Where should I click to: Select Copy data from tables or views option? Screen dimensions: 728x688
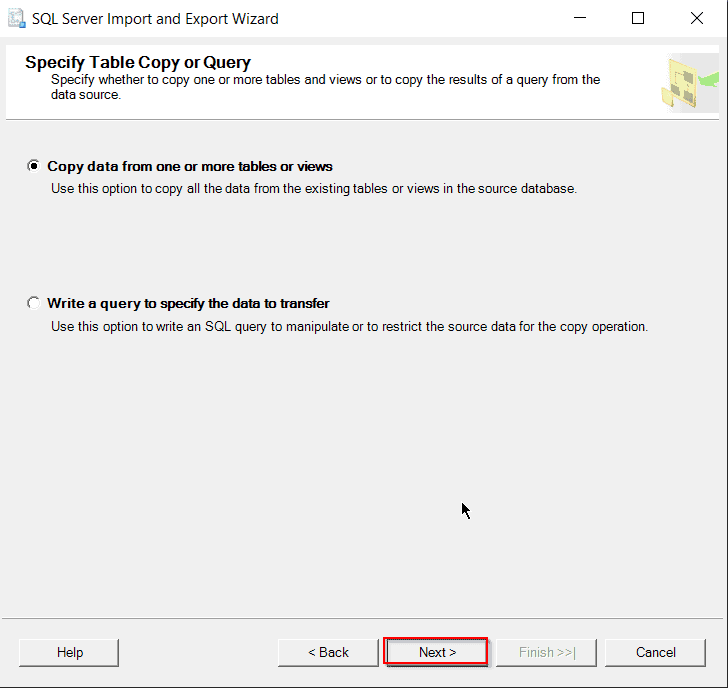pos(33,166)
